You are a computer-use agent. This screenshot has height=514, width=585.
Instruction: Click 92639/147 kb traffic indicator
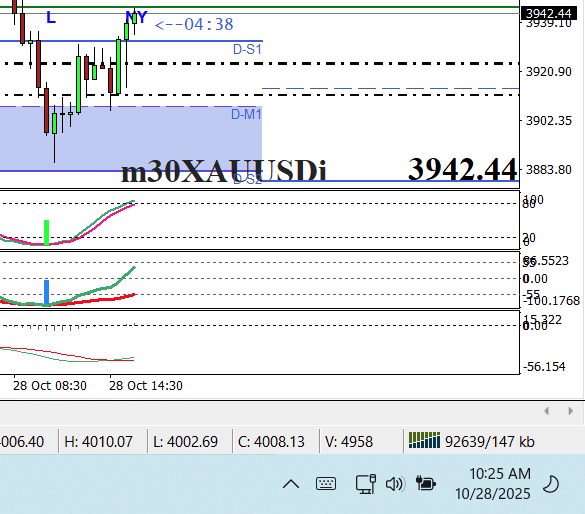click(x=489, y=442)
